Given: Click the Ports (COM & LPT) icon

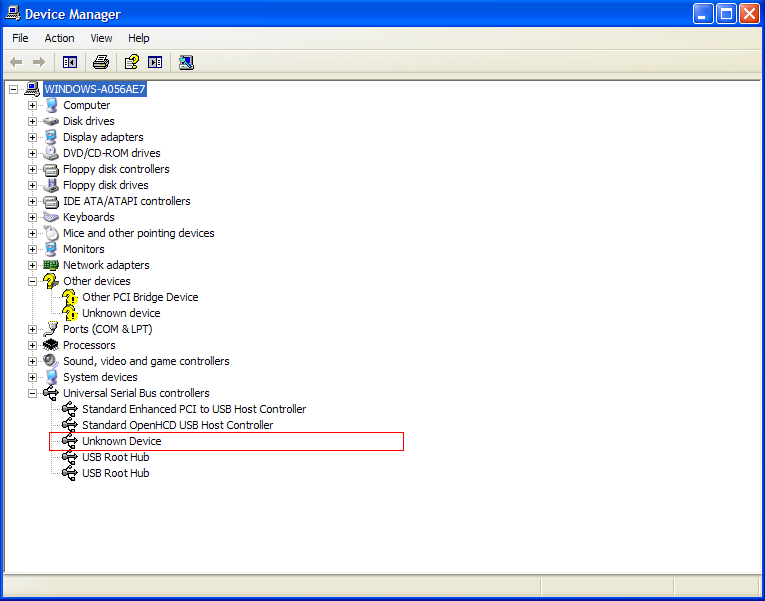Looking at the screenshot, I should 51,329.
